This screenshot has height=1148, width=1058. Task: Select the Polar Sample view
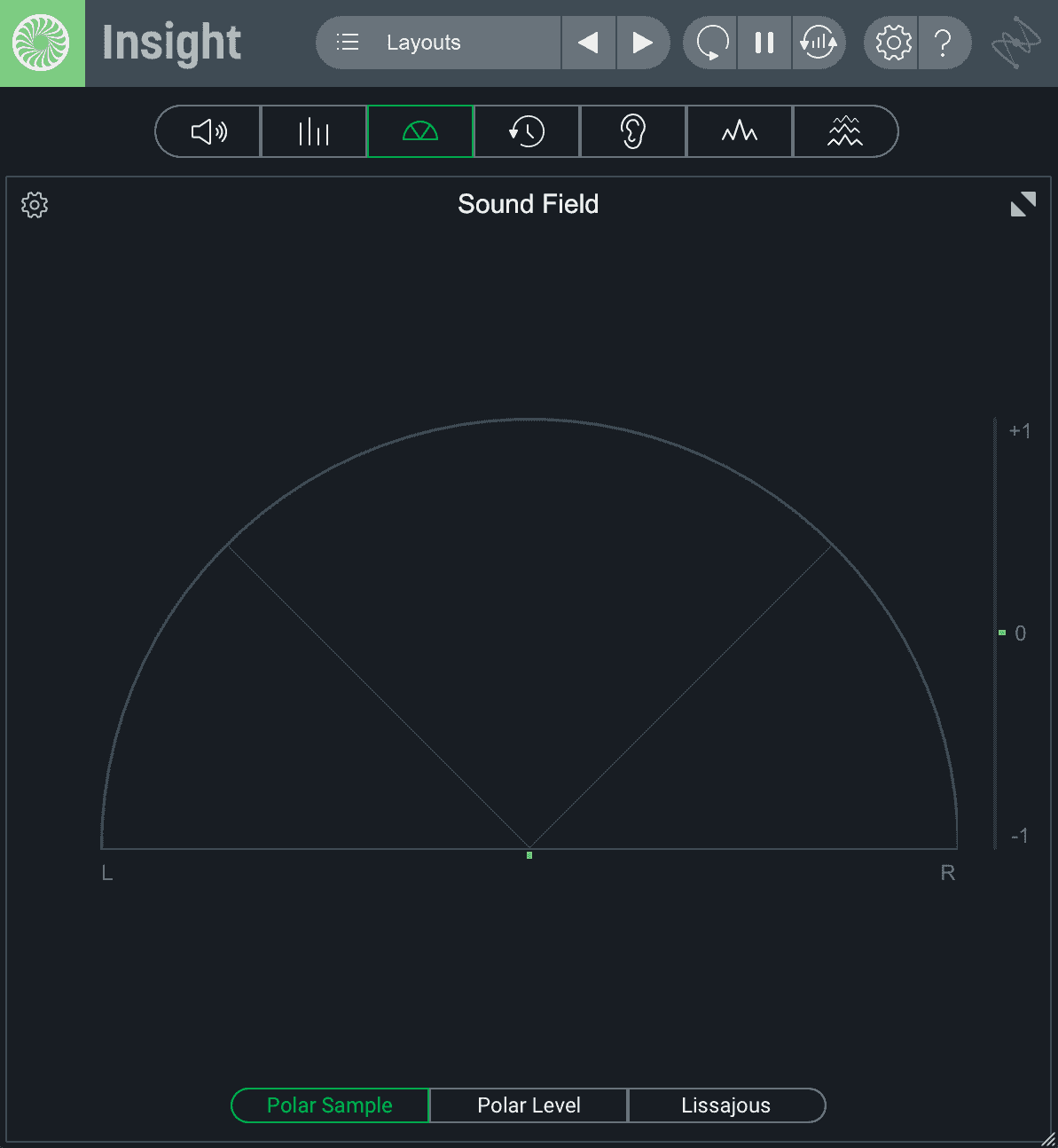click(330, 1105)
